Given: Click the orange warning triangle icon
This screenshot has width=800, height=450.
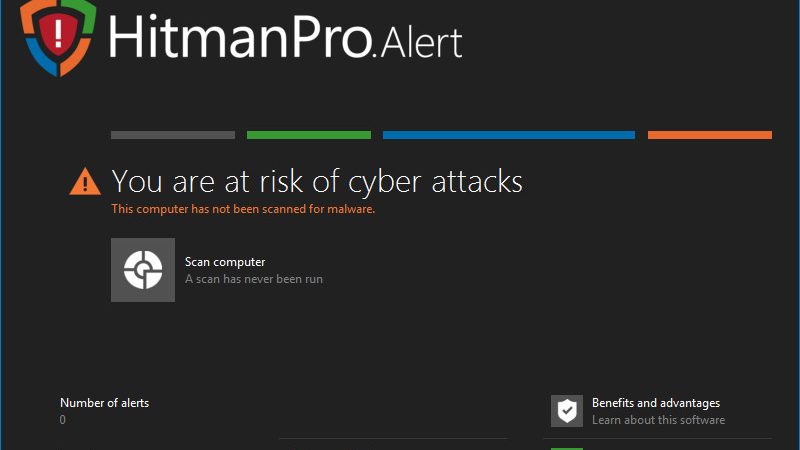Looking at the screenshot, I should [85, 182].
